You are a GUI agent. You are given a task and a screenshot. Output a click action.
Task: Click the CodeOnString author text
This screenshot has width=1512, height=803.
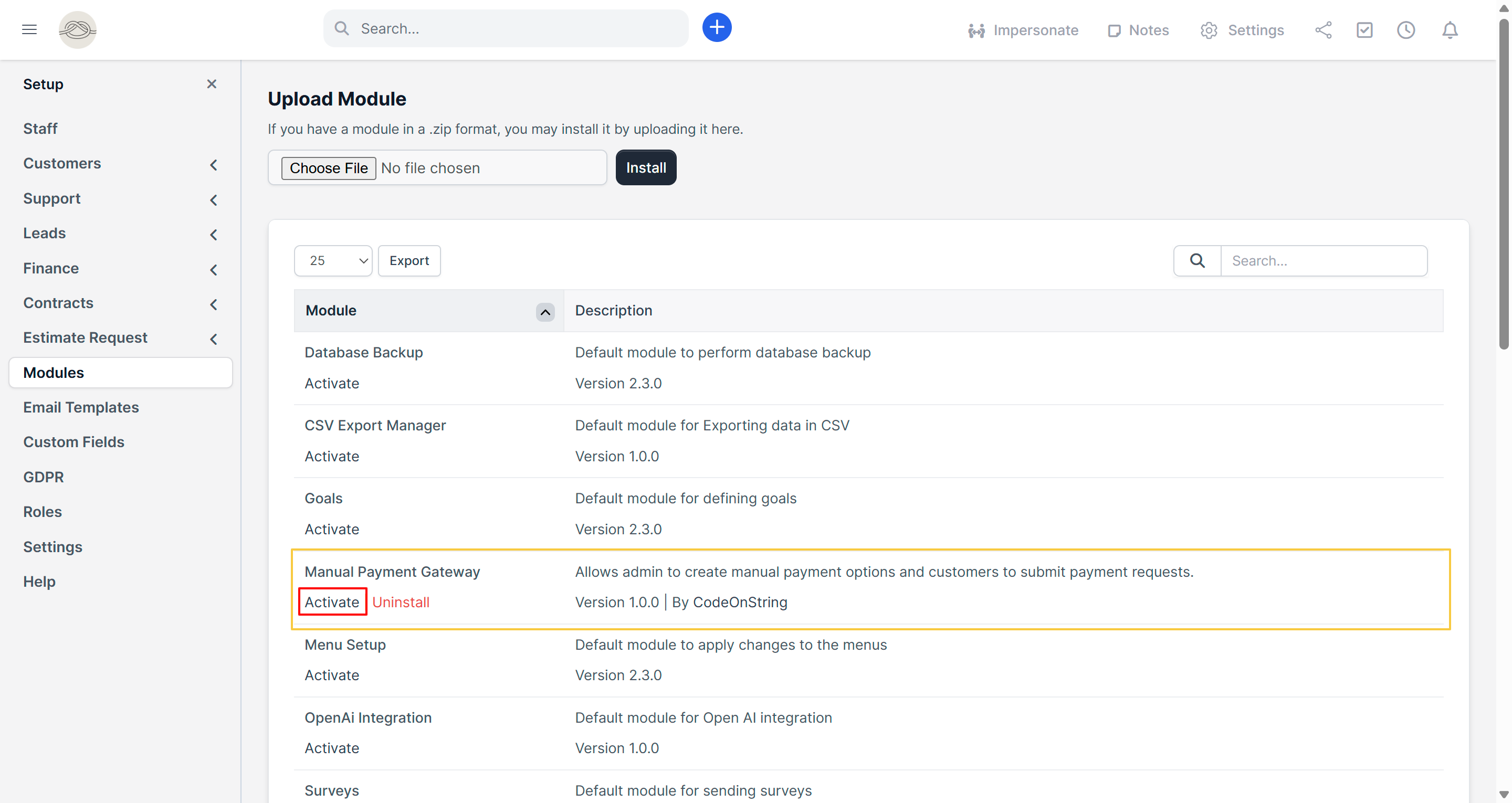(x=740, y=603)
